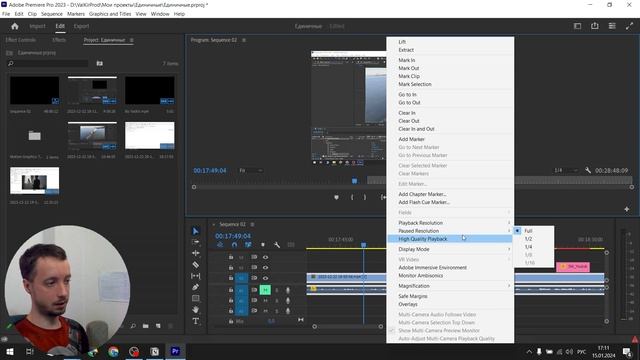Viewport: 640px width, 360px height.
Task: Click the timeline horizontal zoom left handle
Action: [314, 327]
